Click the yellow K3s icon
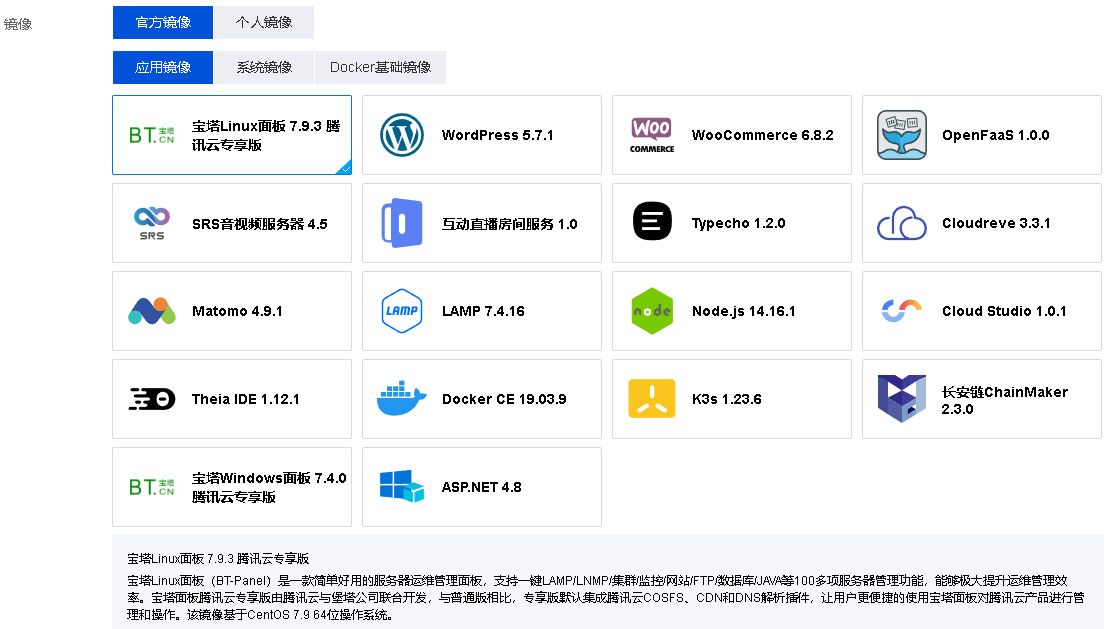 [x=652, y=398]
